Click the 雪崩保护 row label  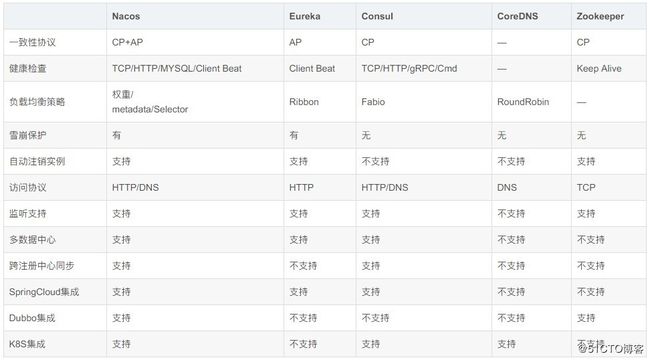pyautogui.click(x=28, y=135)
